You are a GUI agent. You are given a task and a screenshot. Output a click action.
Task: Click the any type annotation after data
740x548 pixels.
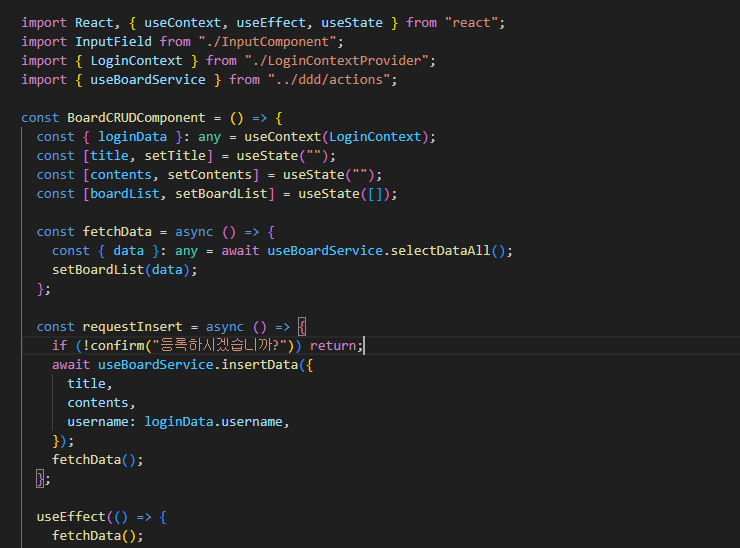[x=186, y=251]
